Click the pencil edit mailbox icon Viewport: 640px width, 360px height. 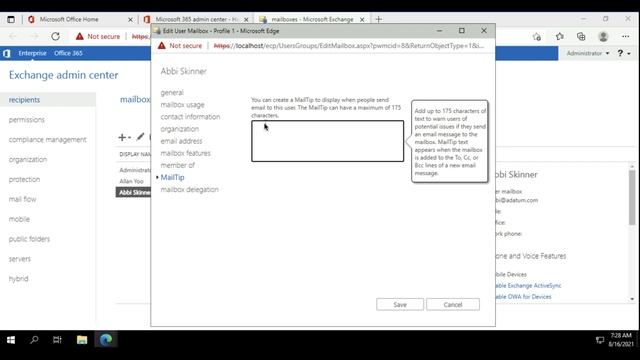pos(140,137)
